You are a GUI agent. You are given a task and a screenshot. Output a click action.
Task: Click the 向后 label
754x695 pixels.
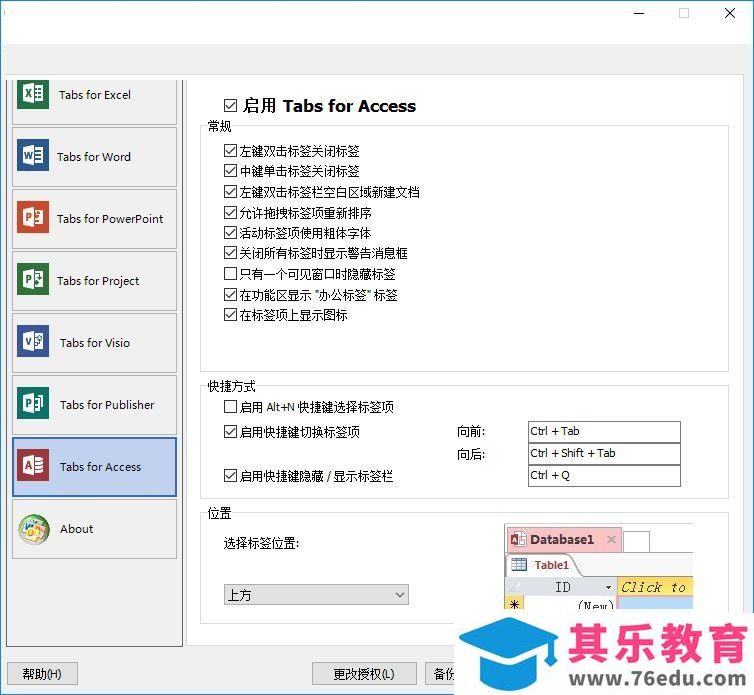(471, 454)
